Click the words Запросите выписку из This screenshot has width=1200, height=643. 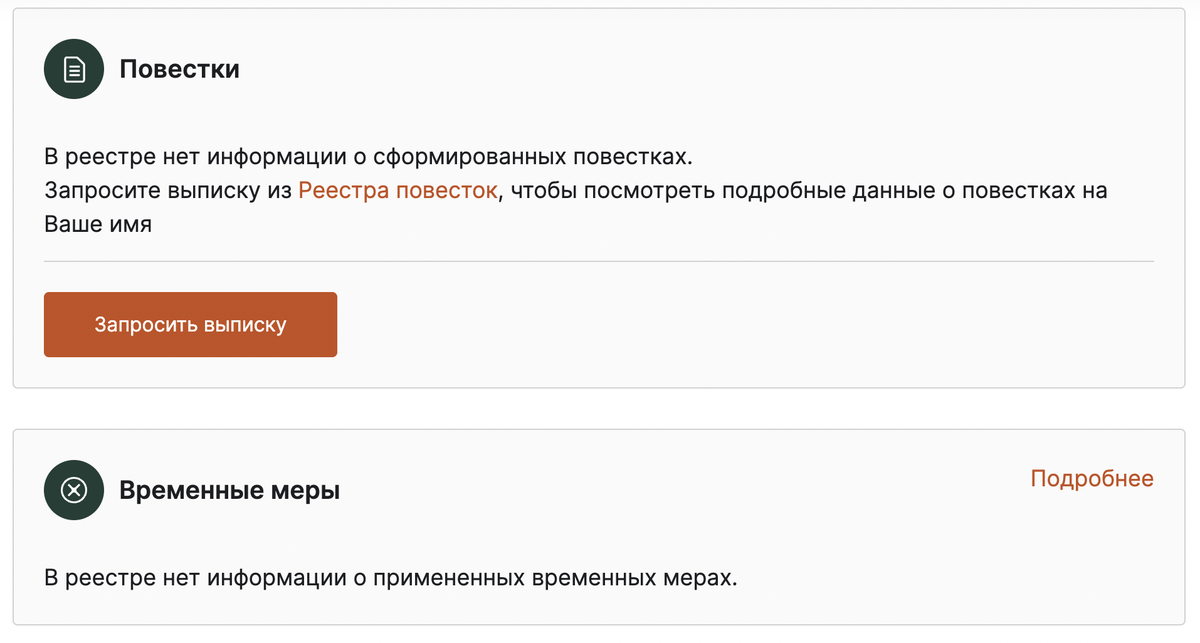pyautogui.click(x=167, y=190)
